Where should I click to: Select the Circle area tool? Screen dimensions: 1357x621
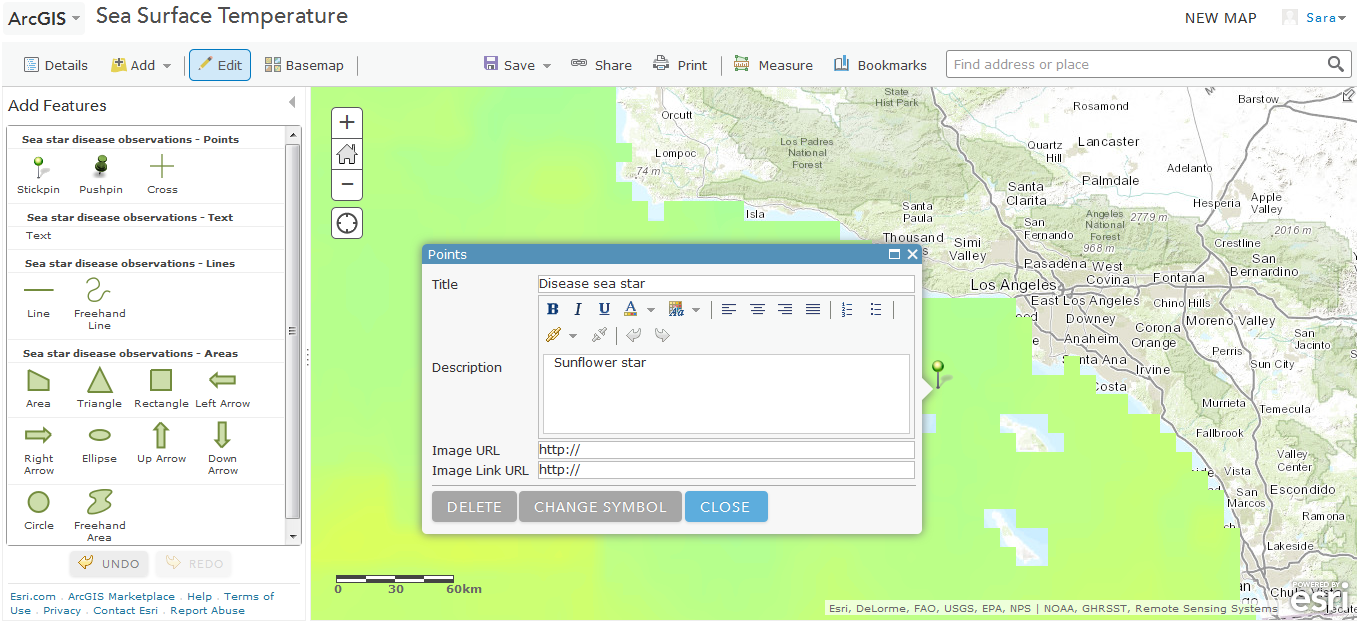pos(38,502)
